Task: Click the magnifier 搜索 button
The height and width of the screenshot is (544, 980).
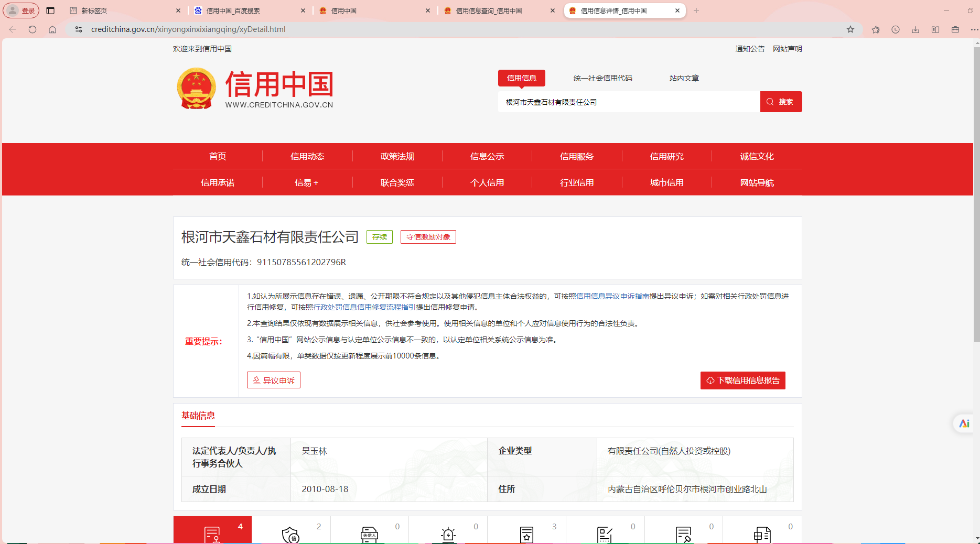Action: pyautogui.click(x=781, y=102)
